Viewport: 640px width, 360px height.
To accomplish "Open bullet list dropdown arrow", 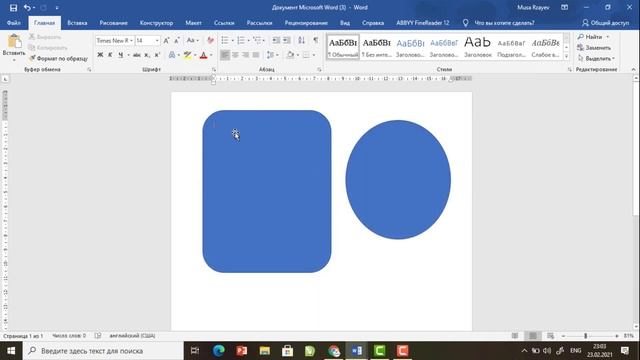I will 233,40.
